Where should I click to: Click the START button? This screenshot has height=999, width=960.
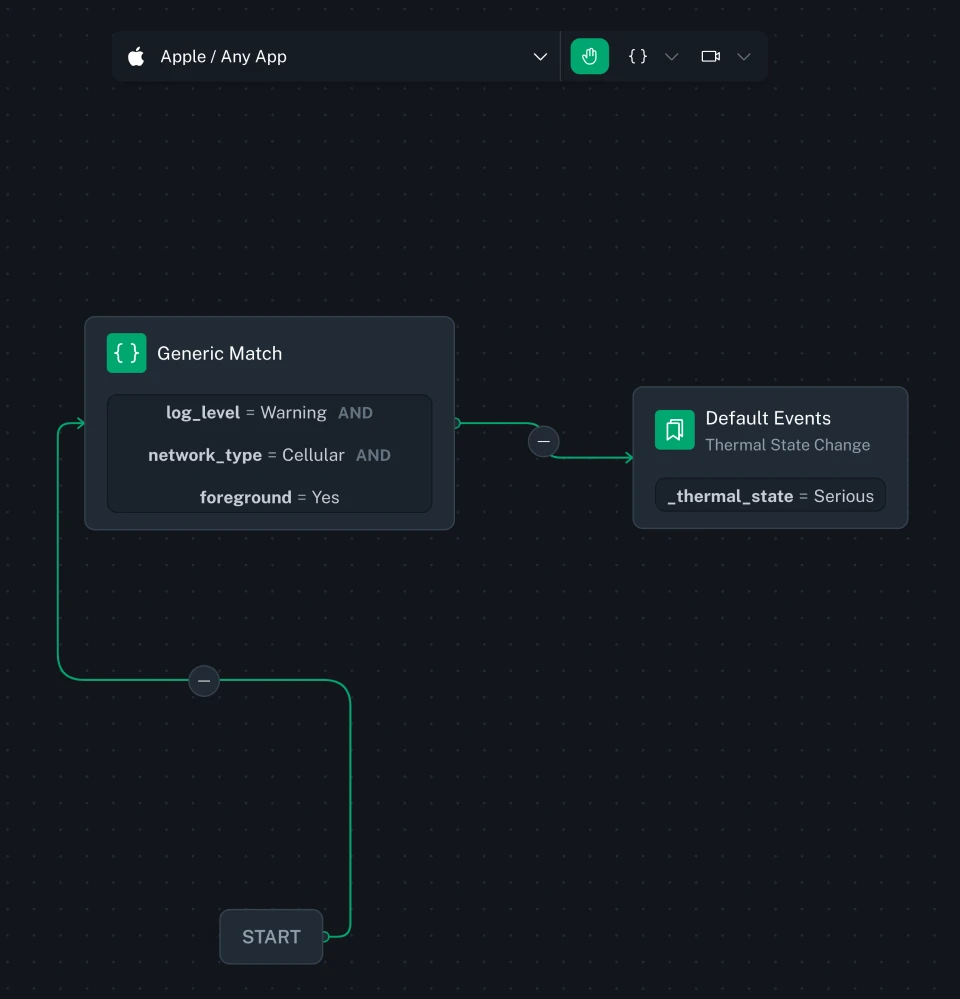pos(270,937)
